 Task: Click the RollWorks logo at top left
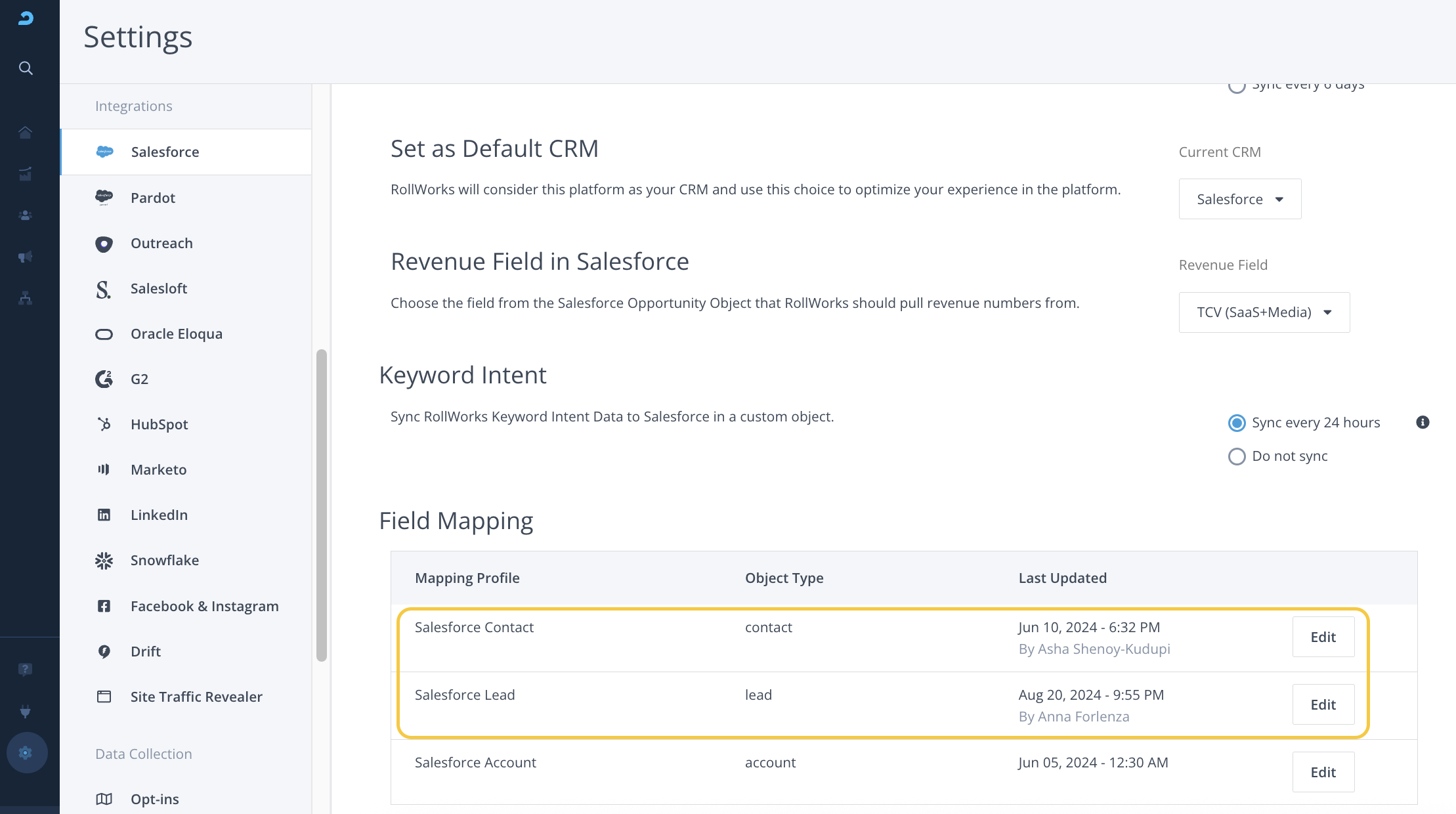coord(26,18)
